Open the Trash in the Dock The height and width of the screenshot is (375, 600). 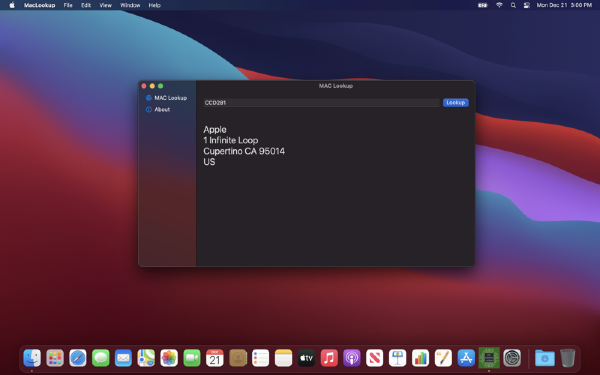(x=567, y=358)
